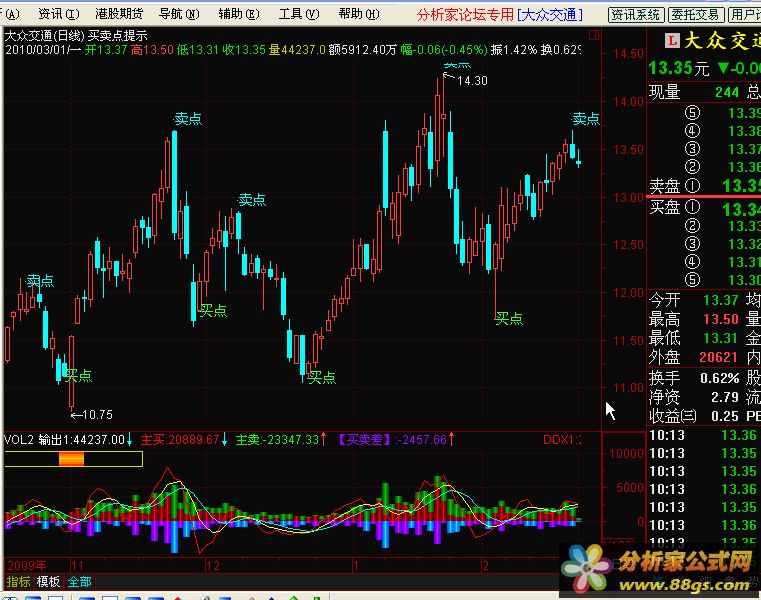Open the 导航(N) menu
The width and height of the screenshot is (761, 600).
point(179,14)
